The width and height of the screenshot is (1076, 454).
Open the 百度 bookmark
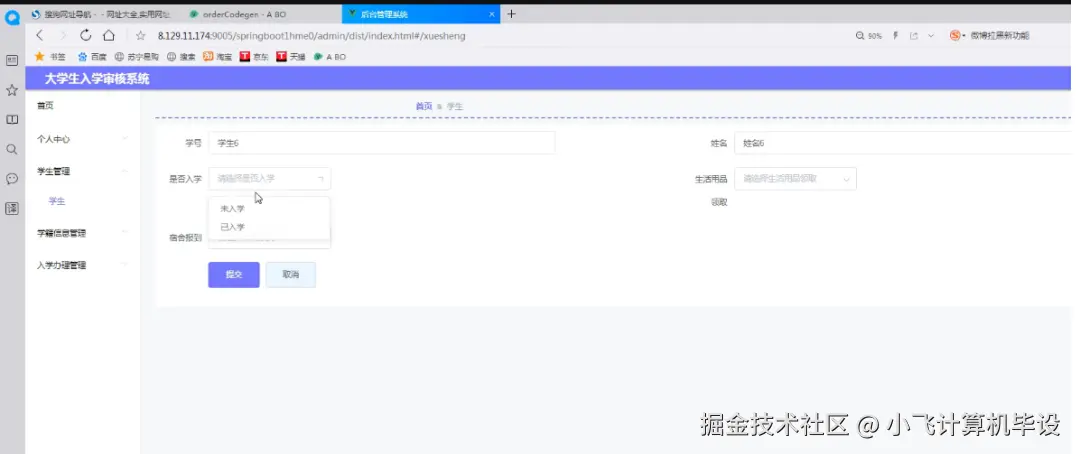92,57
